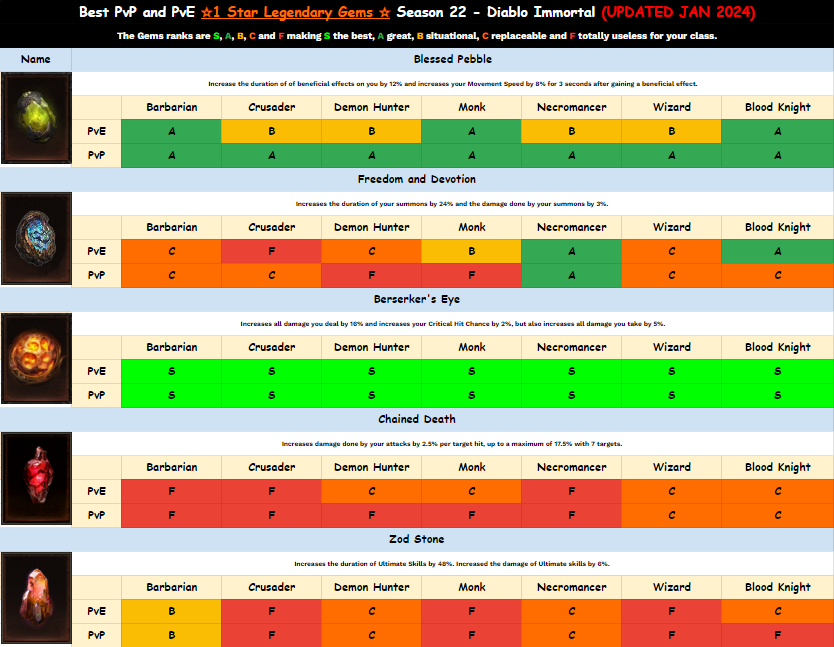Viewport: 834px width, 647px height.
Task: Click the Zod Stone gem icon
Action: (36, 599)
